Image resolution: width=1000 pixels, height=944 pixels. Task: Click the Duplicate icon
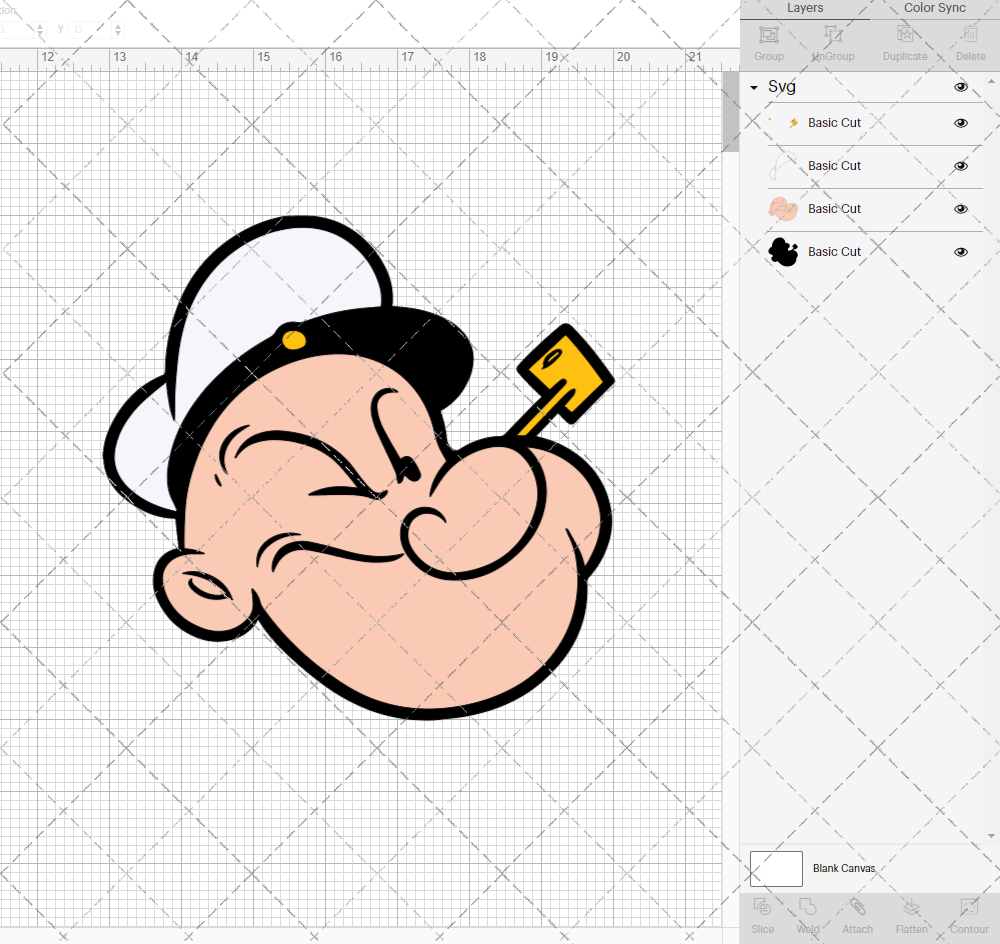(905, 34)
